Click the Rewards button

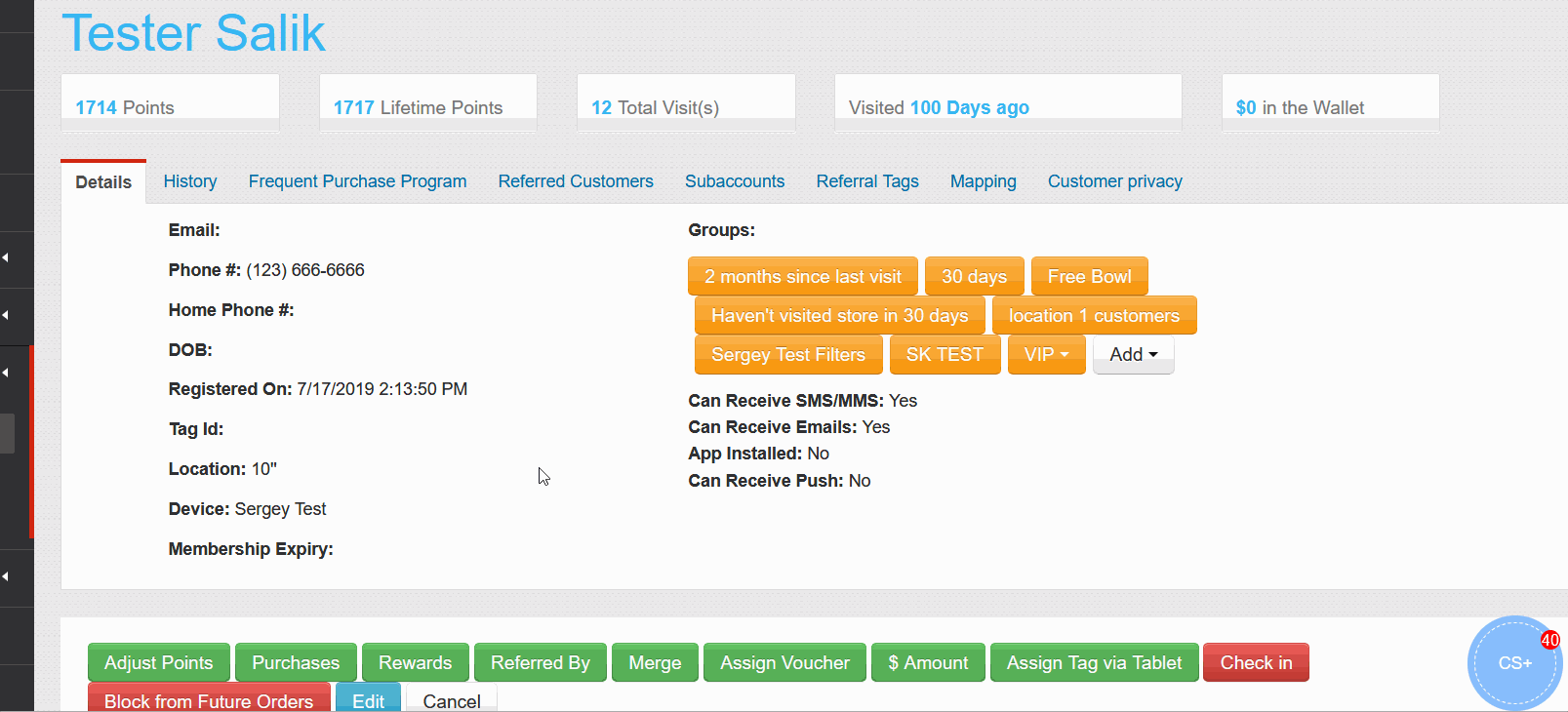(x=416, y=663)
